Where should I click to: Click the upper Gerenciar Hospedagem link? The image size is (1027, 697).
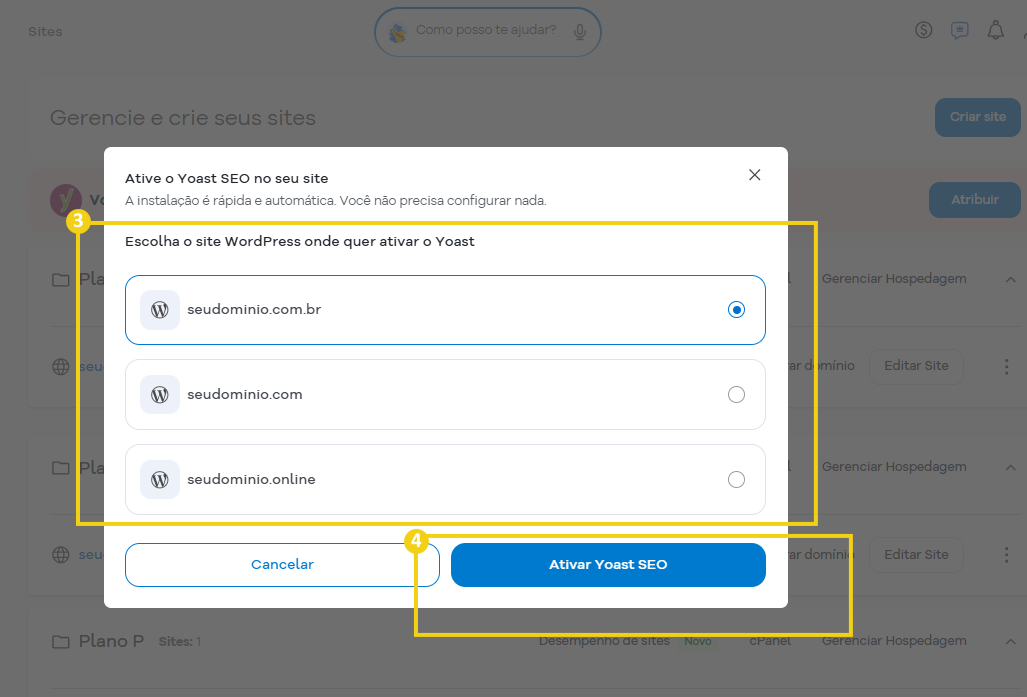[894, 279]
